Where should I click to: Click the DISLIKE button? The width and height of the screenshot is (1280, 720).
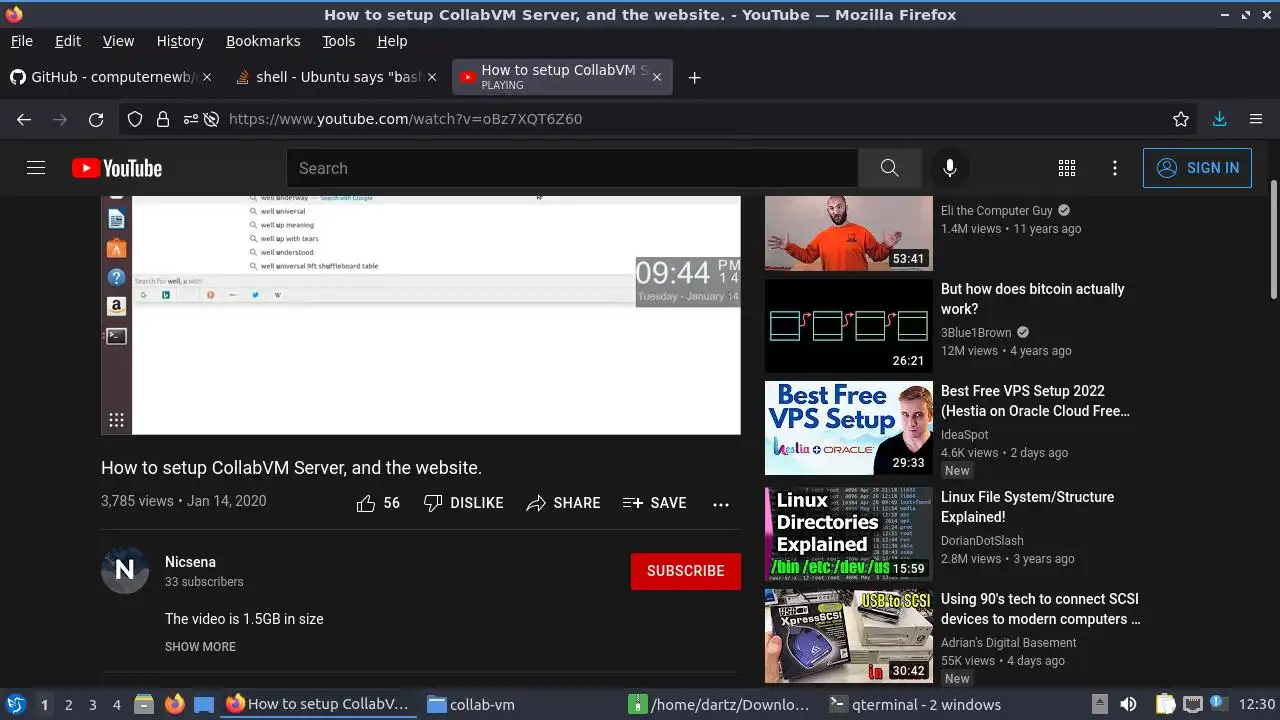click(463, 503)
